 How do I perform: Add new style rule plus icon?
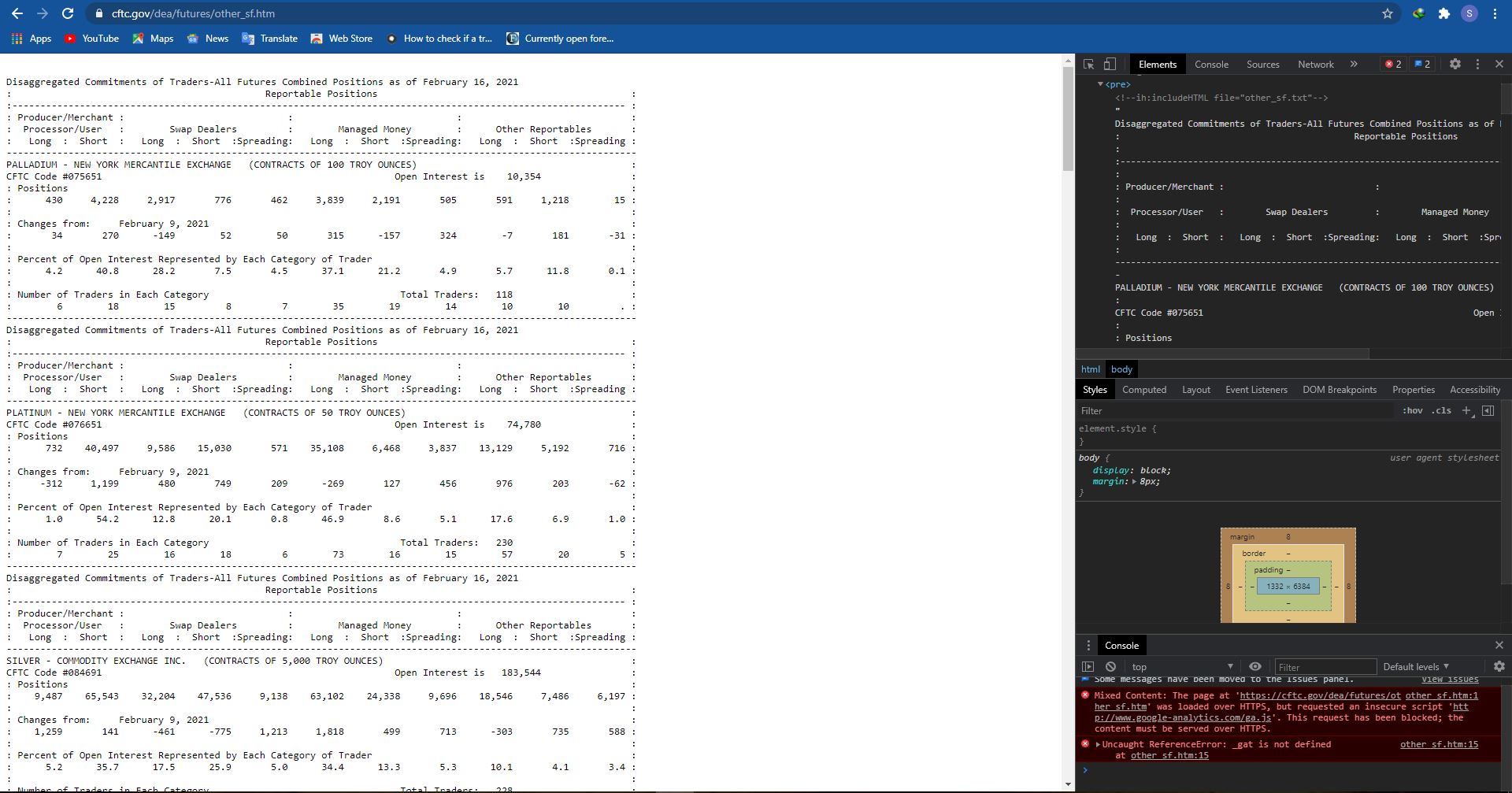pyautogui.click(x=1467, y=410)
